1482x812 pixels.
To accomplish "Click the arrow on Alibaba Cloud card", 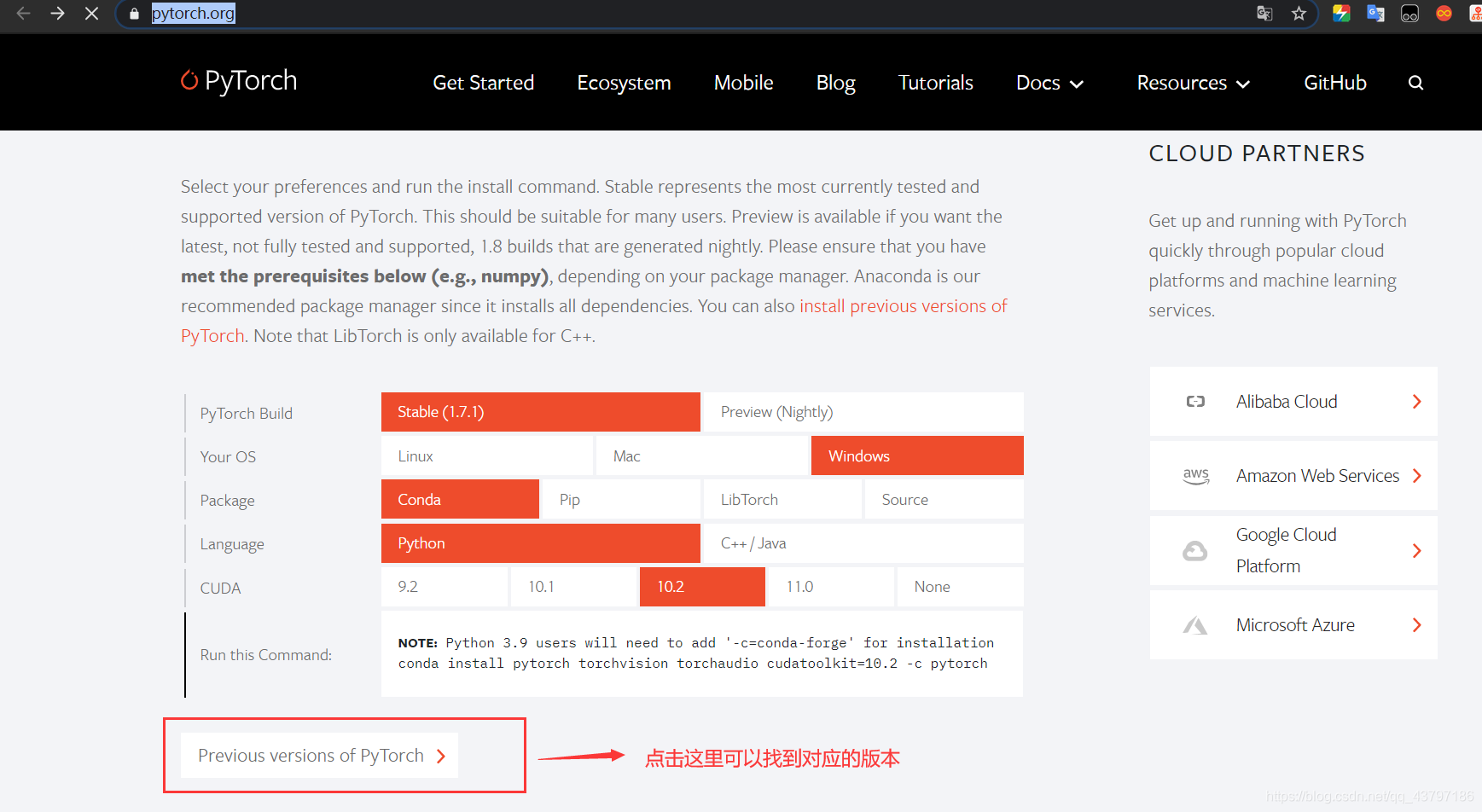I will (x=1416, y=402).
